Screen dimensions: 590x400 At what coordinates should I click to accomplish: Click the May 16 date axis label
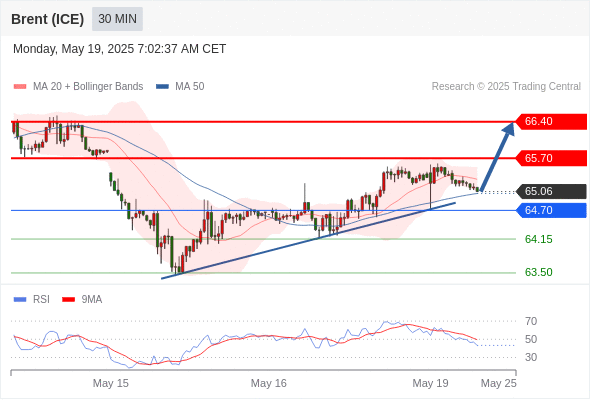(x=269, y=383)
